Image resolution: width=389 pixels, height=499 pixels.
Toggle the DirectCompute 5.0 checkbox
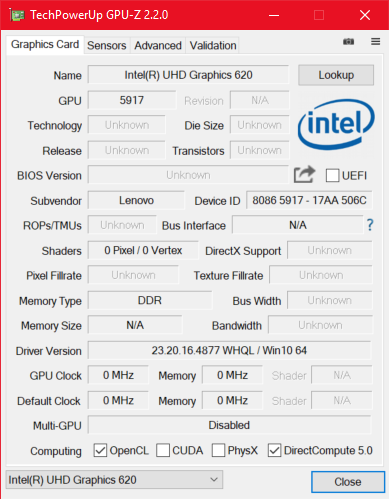pos(274,450)
